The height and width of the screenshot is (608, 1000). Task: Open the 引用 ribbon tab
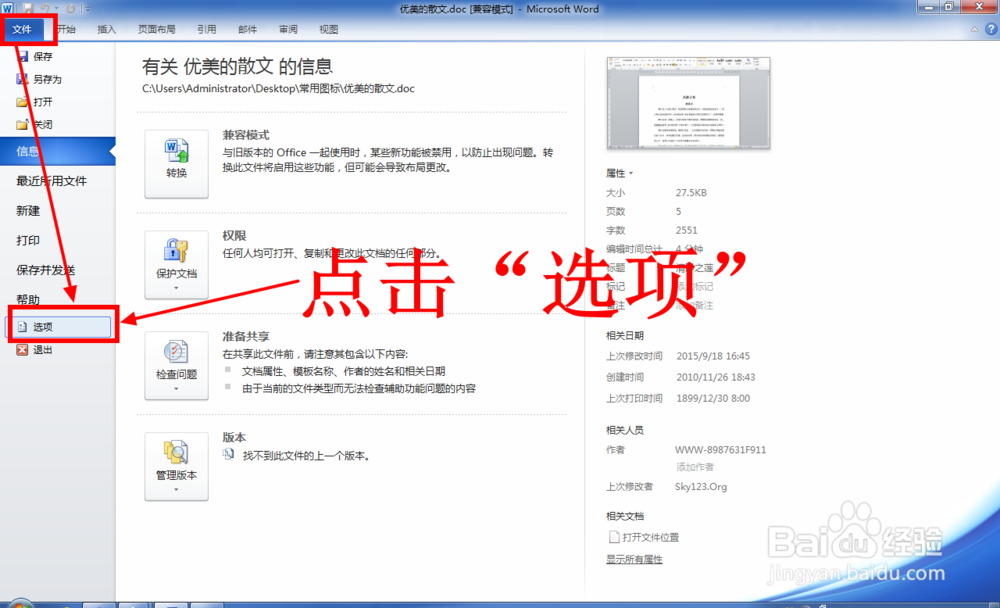pyautogui.click(x=206, y=29)
